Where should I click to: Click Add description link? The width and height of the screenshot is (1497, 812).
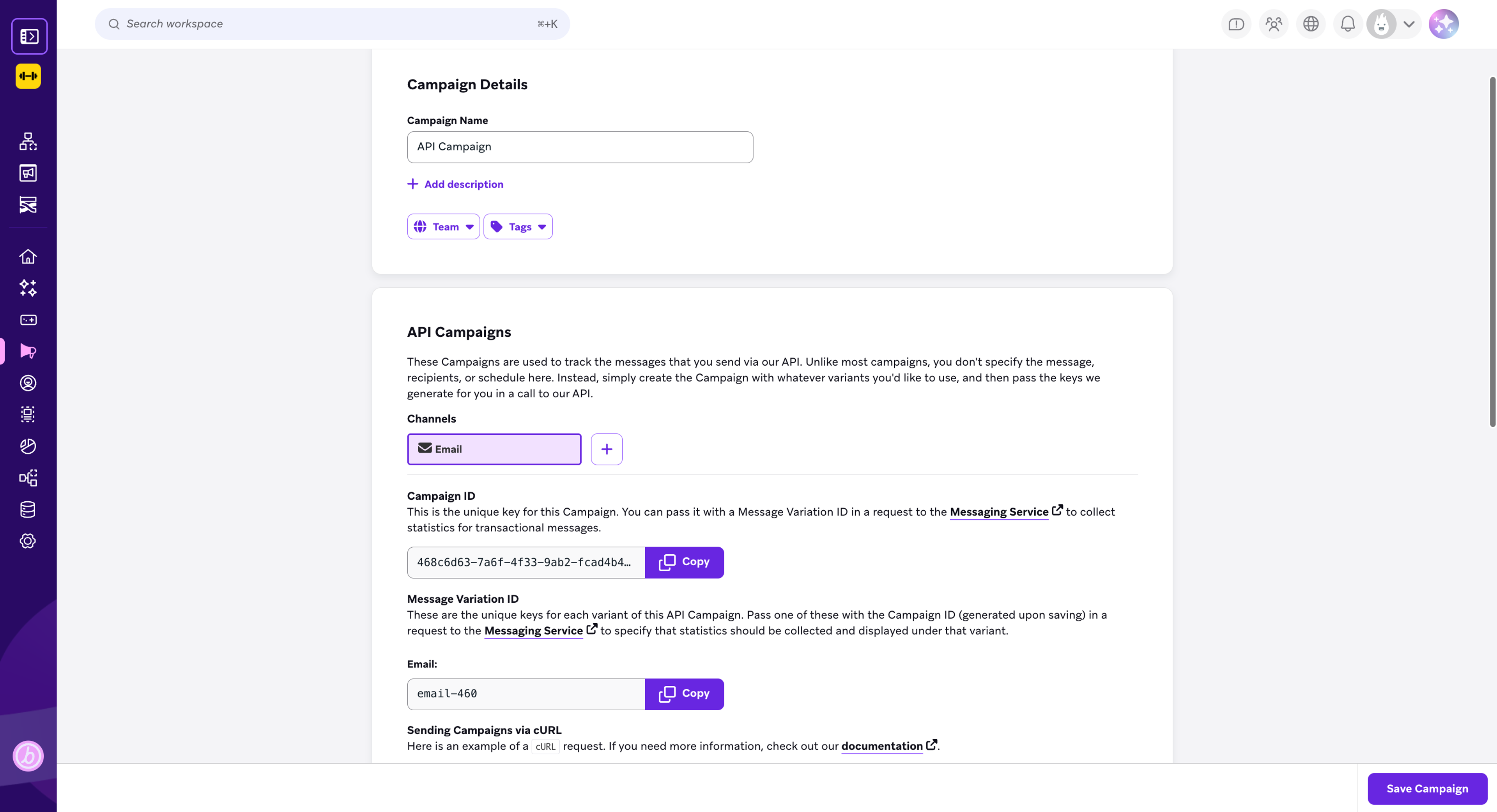455,184
